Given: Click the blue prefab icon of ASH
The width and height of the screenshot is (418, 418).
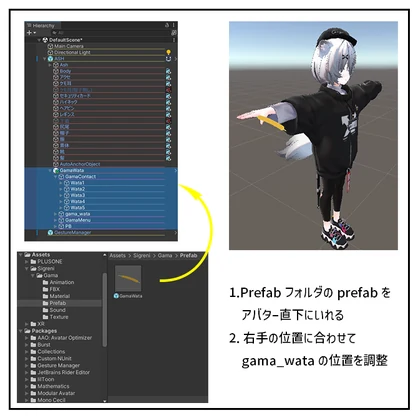Looking at the screenshot, I should [x=50, y=59].
